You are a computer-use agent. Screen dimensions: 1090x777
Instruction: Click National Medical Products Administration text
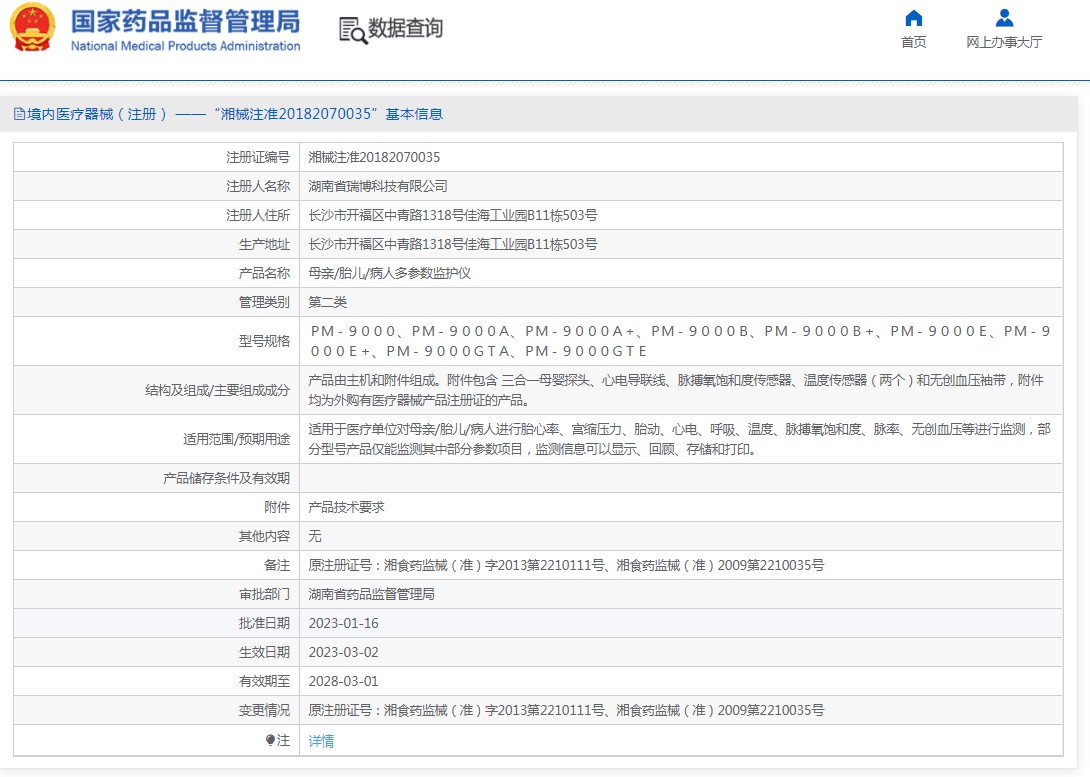186,46
